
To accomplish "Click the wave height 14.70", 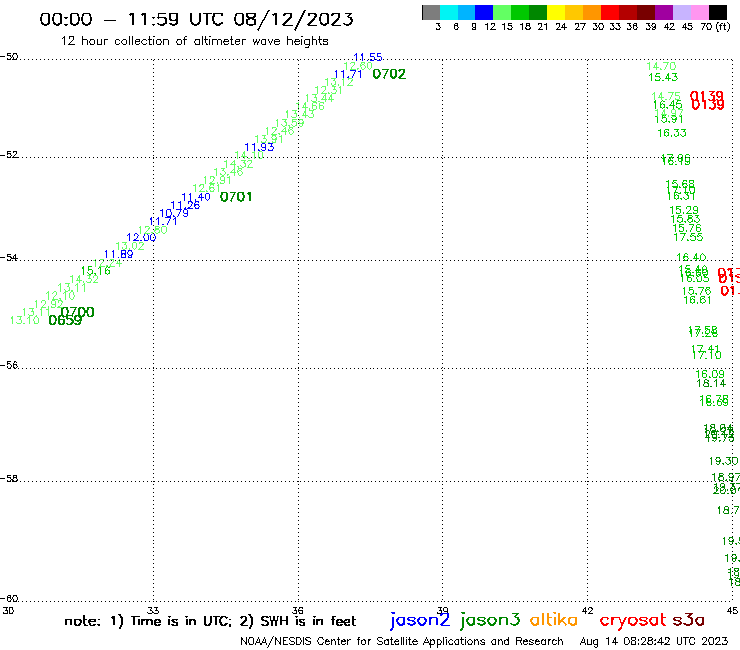I will click(661, 66).
